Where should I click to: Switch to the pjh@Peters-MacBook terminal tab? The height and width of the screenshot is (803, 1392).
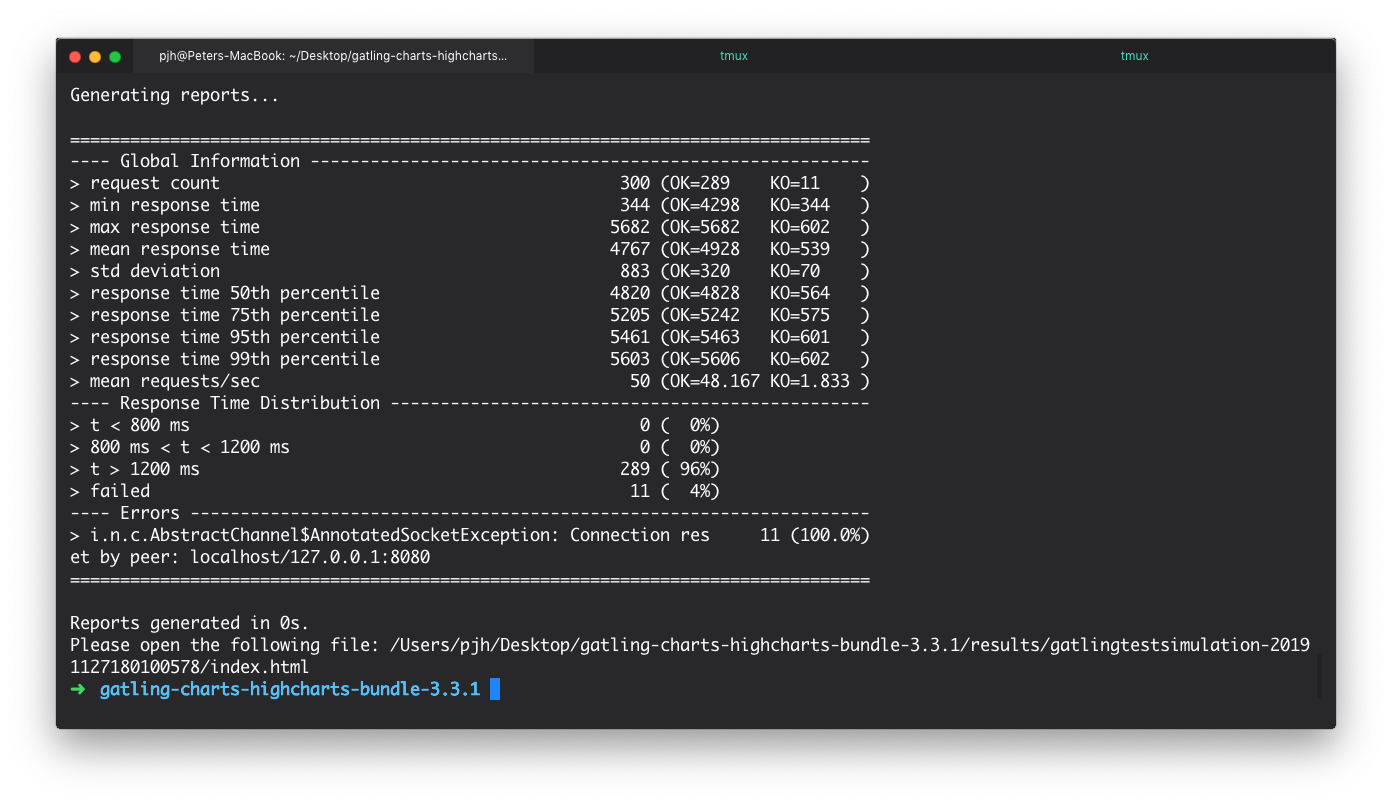(333, 56)
